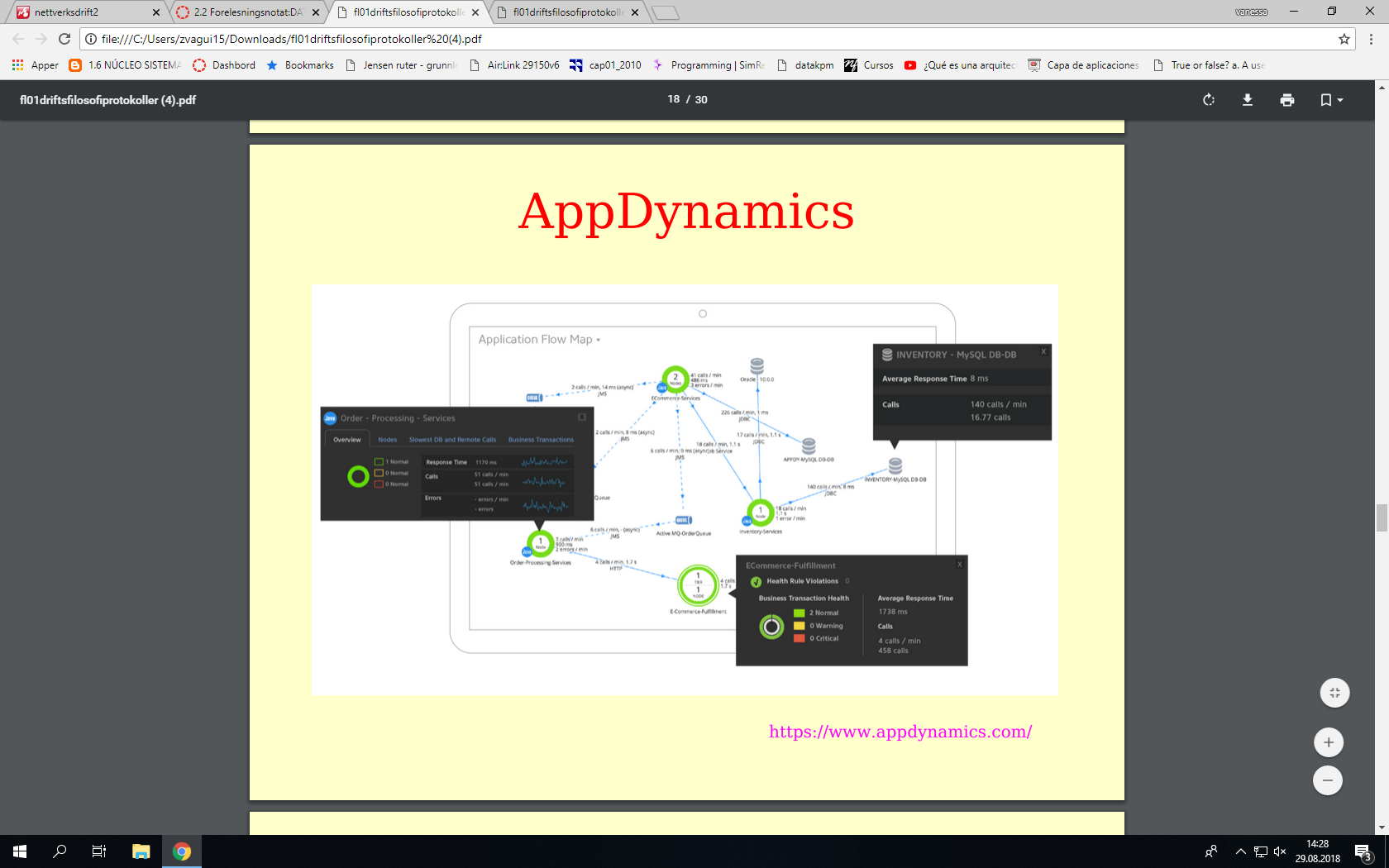Open the Jensen ruter bookmark
The height and width of the screenshot is (868, 1389).
point(401,65)
